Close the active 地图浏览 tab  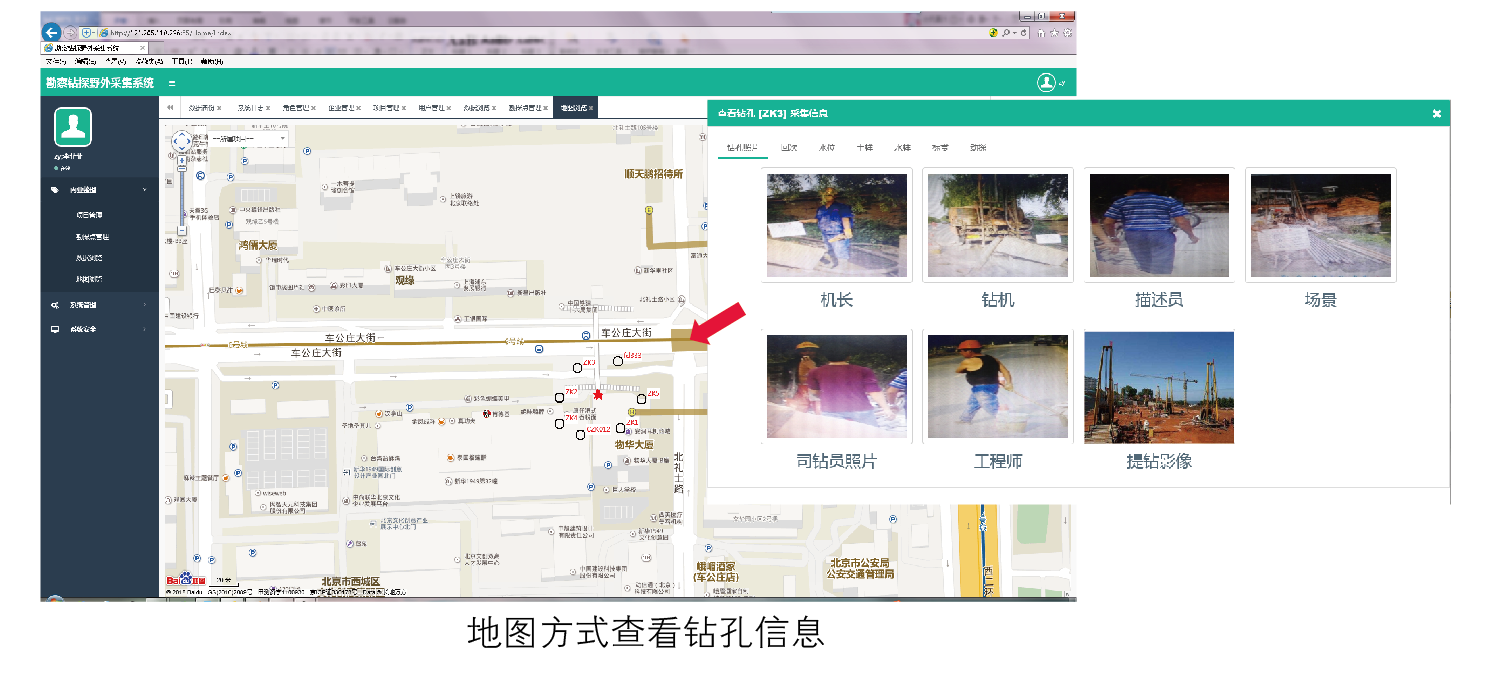591,108
